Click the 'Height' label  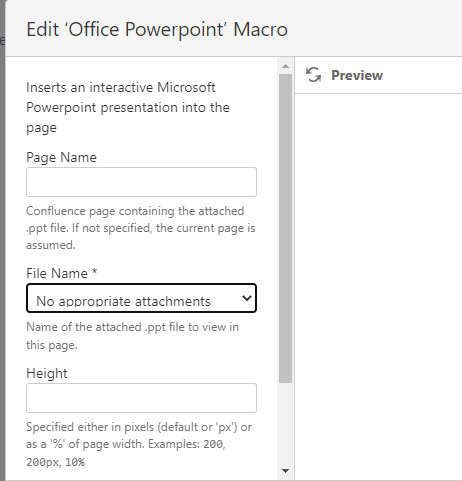[47, 373]
